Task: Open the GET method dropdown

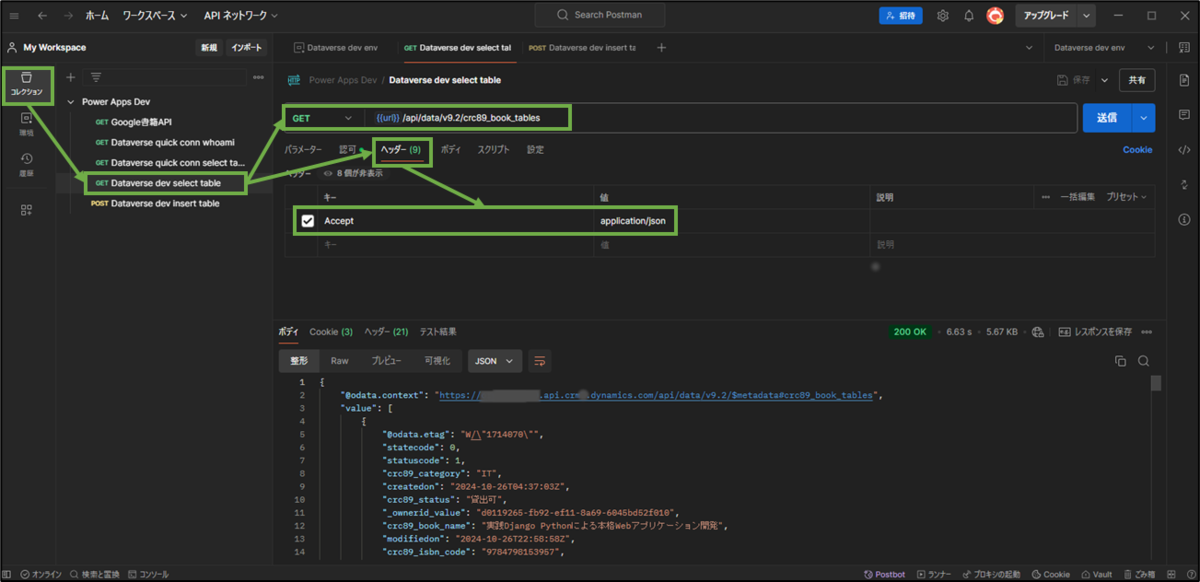Action: 321,117
